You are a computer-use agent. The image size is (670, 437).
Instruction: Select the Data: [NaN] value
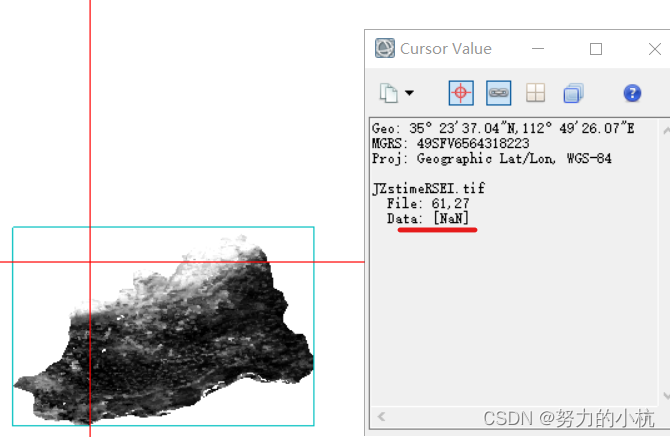click(428, 218)
